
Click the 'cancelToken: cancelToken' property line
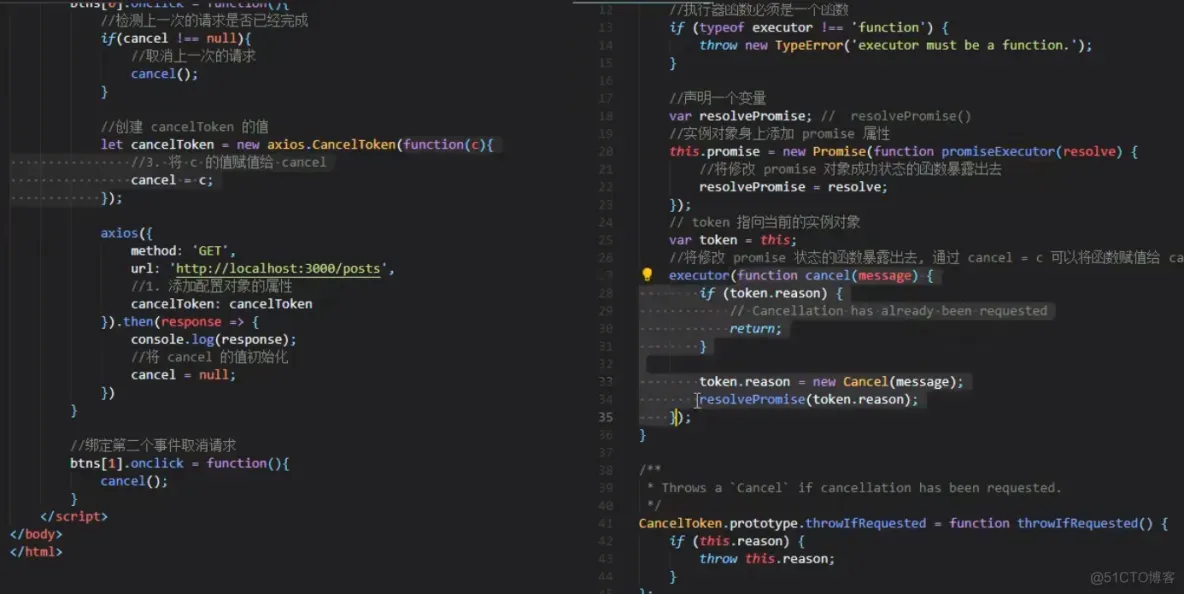[x=221, y=304]
